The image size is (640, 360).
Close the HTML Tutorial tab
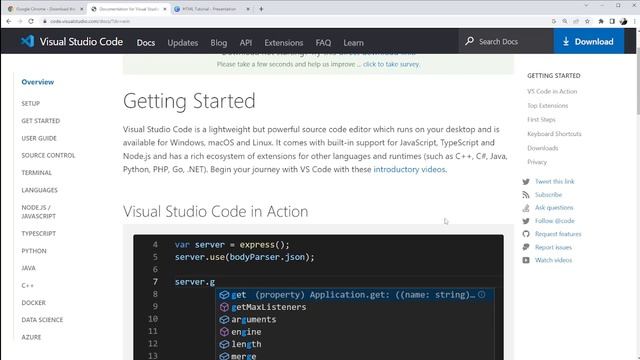(248, 9)
